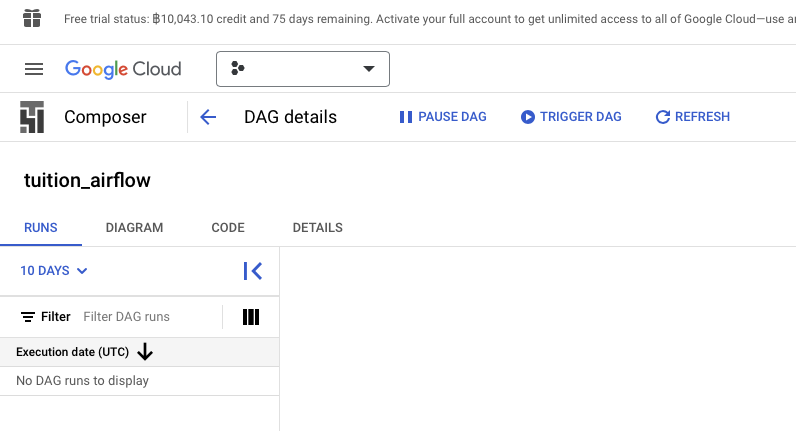Collapse the runs side panel

(x=253, y=270)
